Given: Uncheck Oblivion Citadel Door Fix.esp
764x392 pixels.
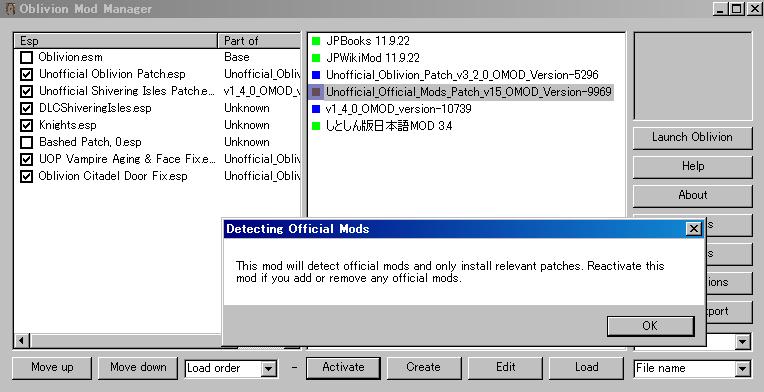Looking at the screenshot, I should tap(26, 176).
